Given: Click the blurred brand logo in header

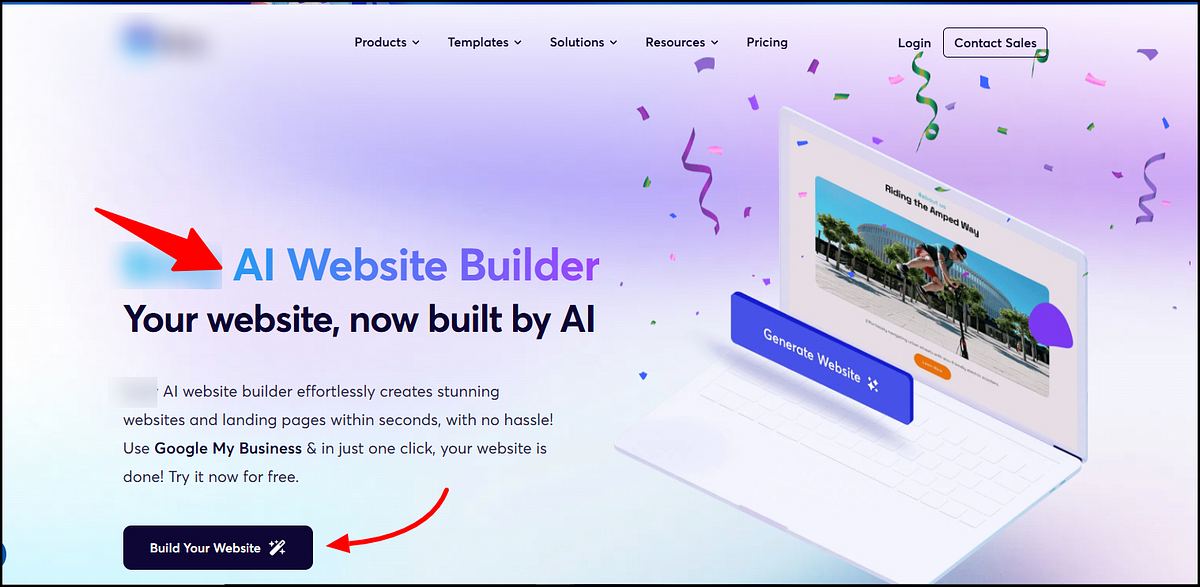Looking at the screenshot, I should [x=163, y=41].
